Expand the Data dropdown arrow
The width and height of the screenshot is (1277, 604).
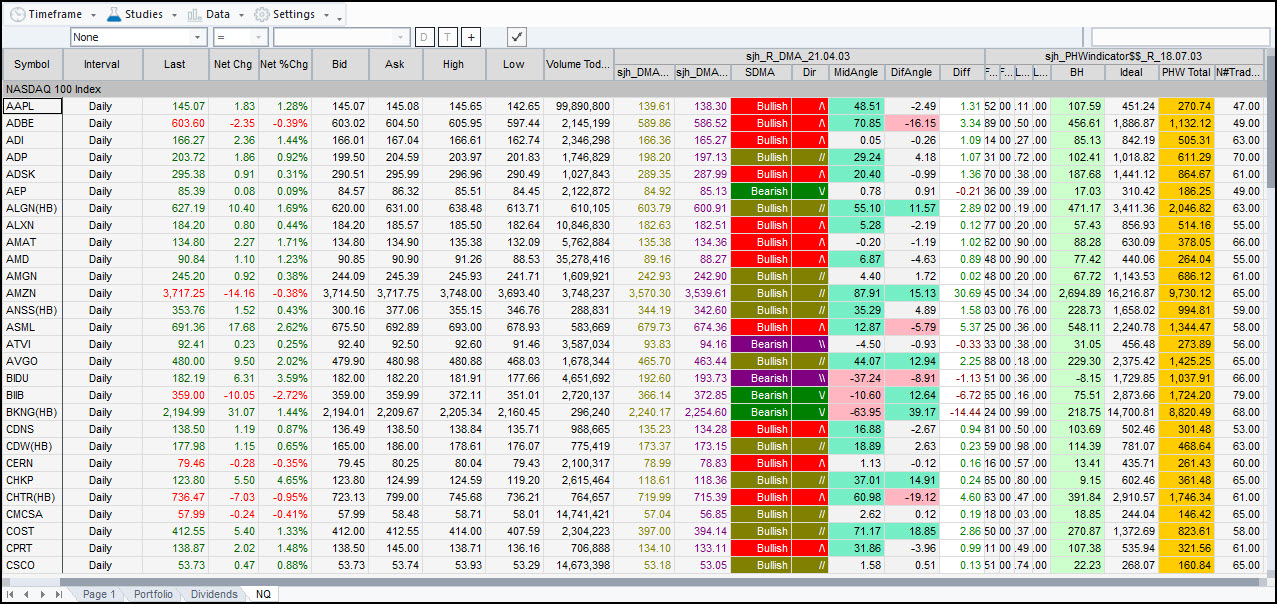[239, 15]
